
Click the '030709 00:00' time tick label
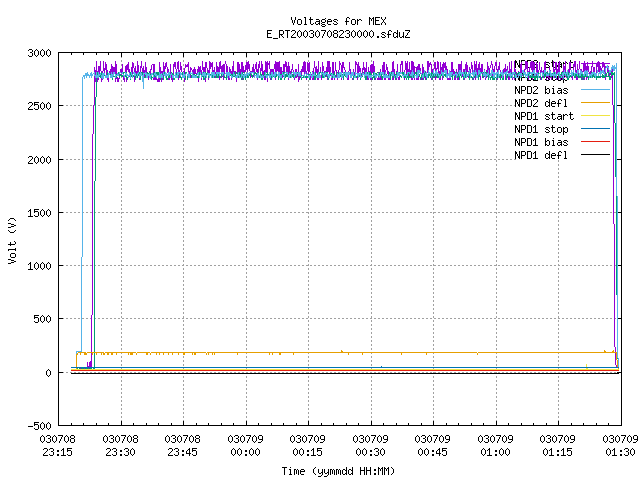click(x=245, y=445)
